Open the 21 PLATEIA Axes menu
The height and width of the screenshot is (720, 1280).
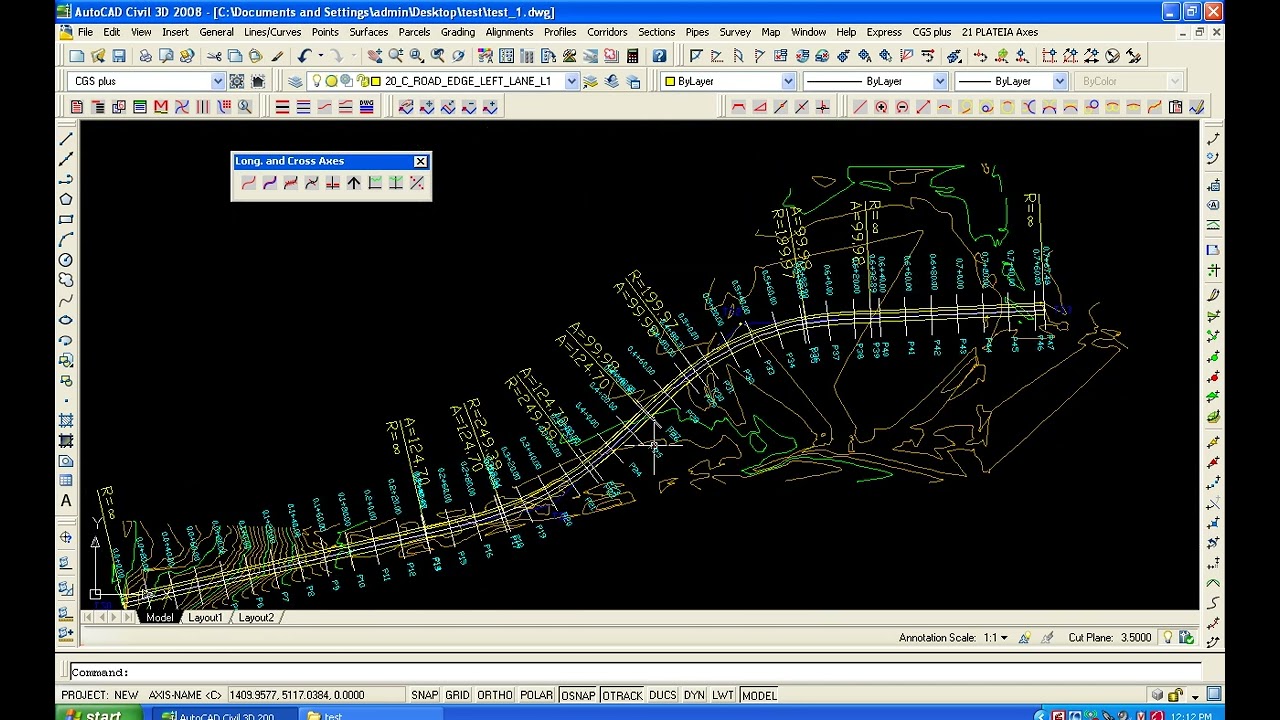click(x=1000, y=32)
